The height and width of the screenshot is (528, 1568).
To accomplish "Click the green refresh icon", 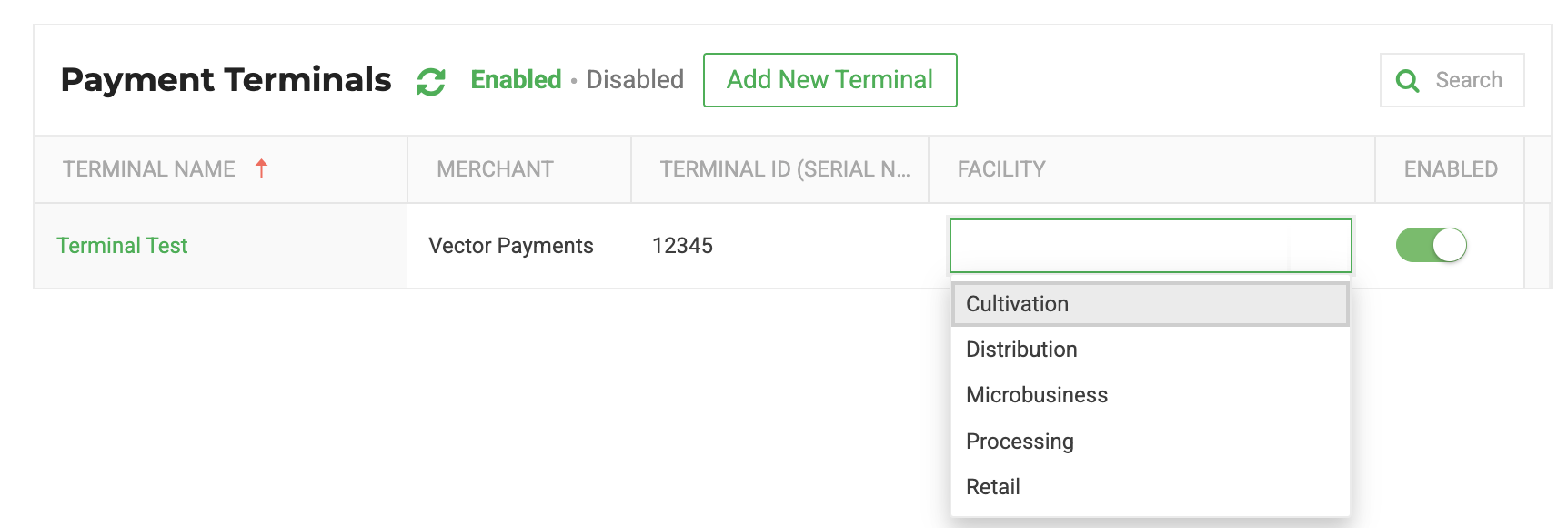I will (x=431, y=81).
